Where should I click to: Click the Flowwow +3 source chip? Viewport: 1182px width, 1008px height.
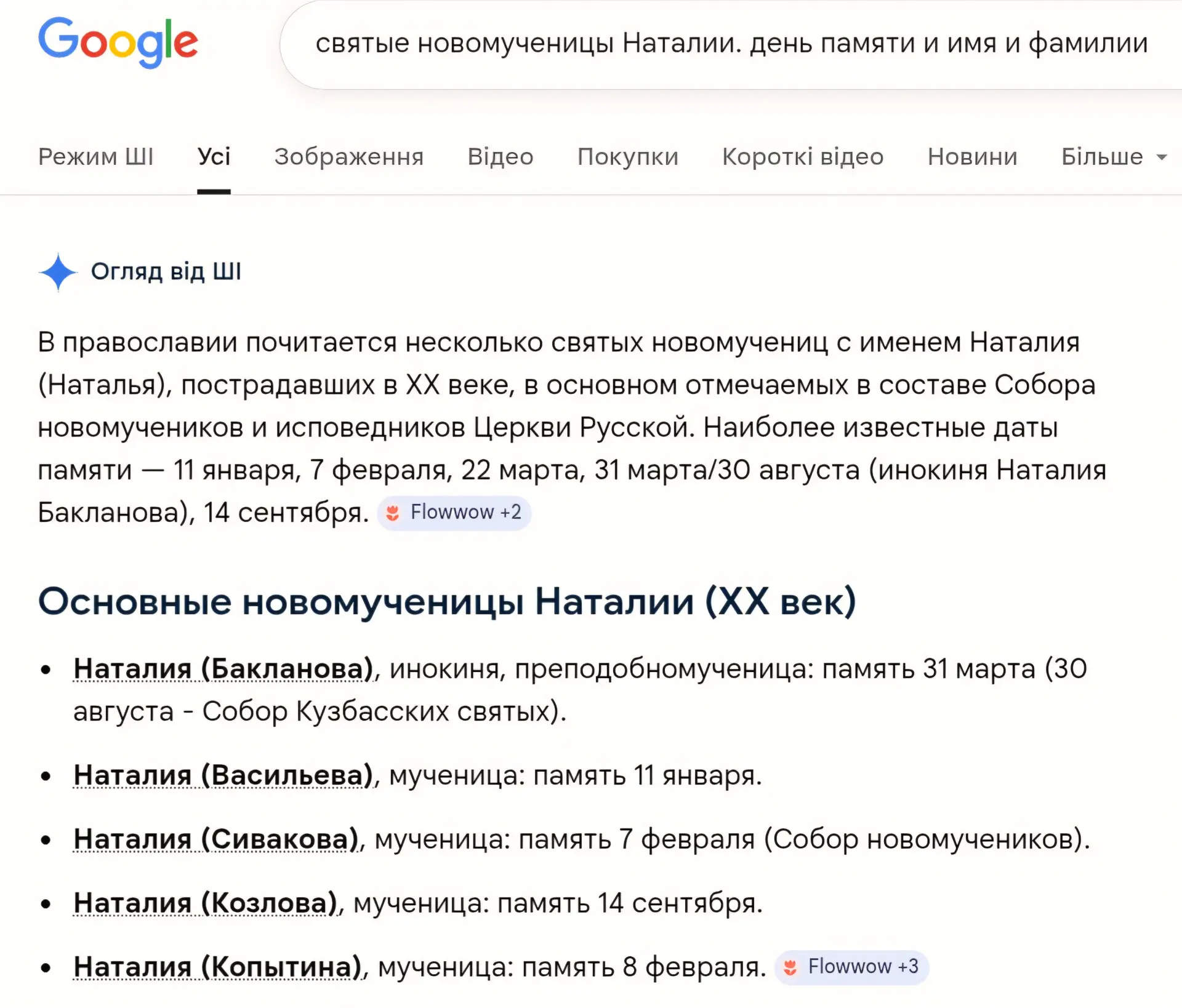(x=851, y=967)
